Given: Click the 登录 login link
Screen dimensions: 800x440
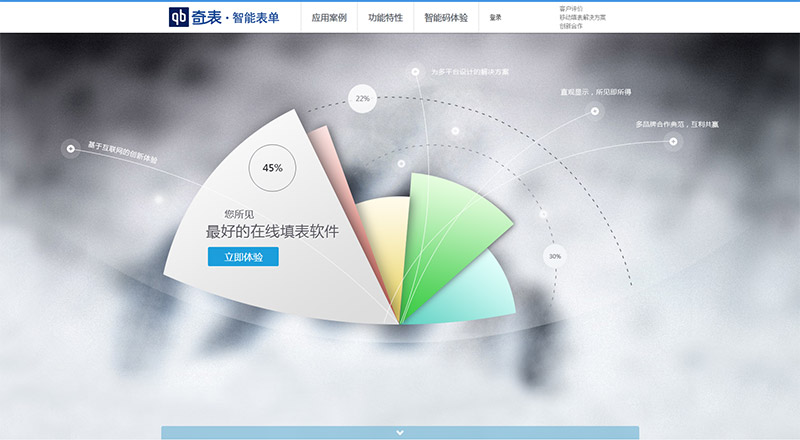Looking at the screenshot, I should click(x=496, y=18).
